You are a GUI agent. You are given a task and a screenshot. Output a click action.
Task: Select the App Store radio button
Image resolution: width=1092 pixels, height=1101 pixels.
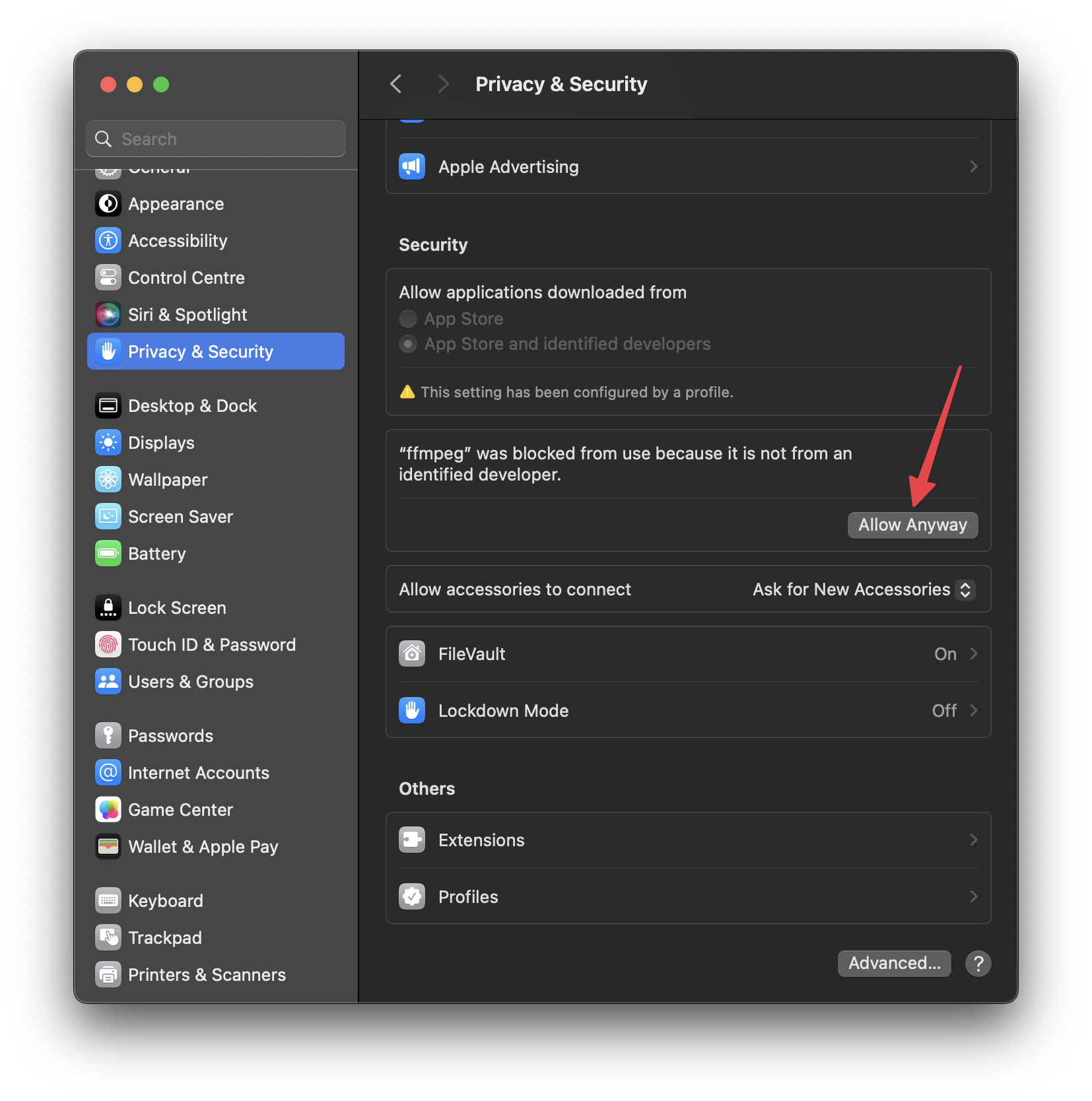click(x=408, y=319)
